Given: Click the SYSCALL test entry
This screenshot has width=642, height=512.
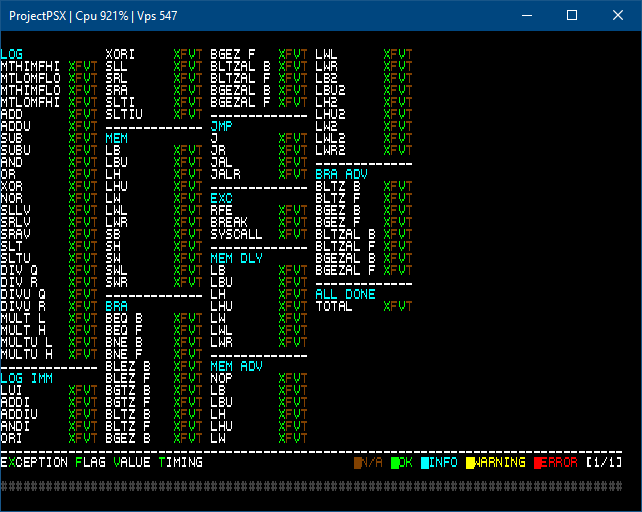Looking at the screenshot, I should click(x=236, y=234).
